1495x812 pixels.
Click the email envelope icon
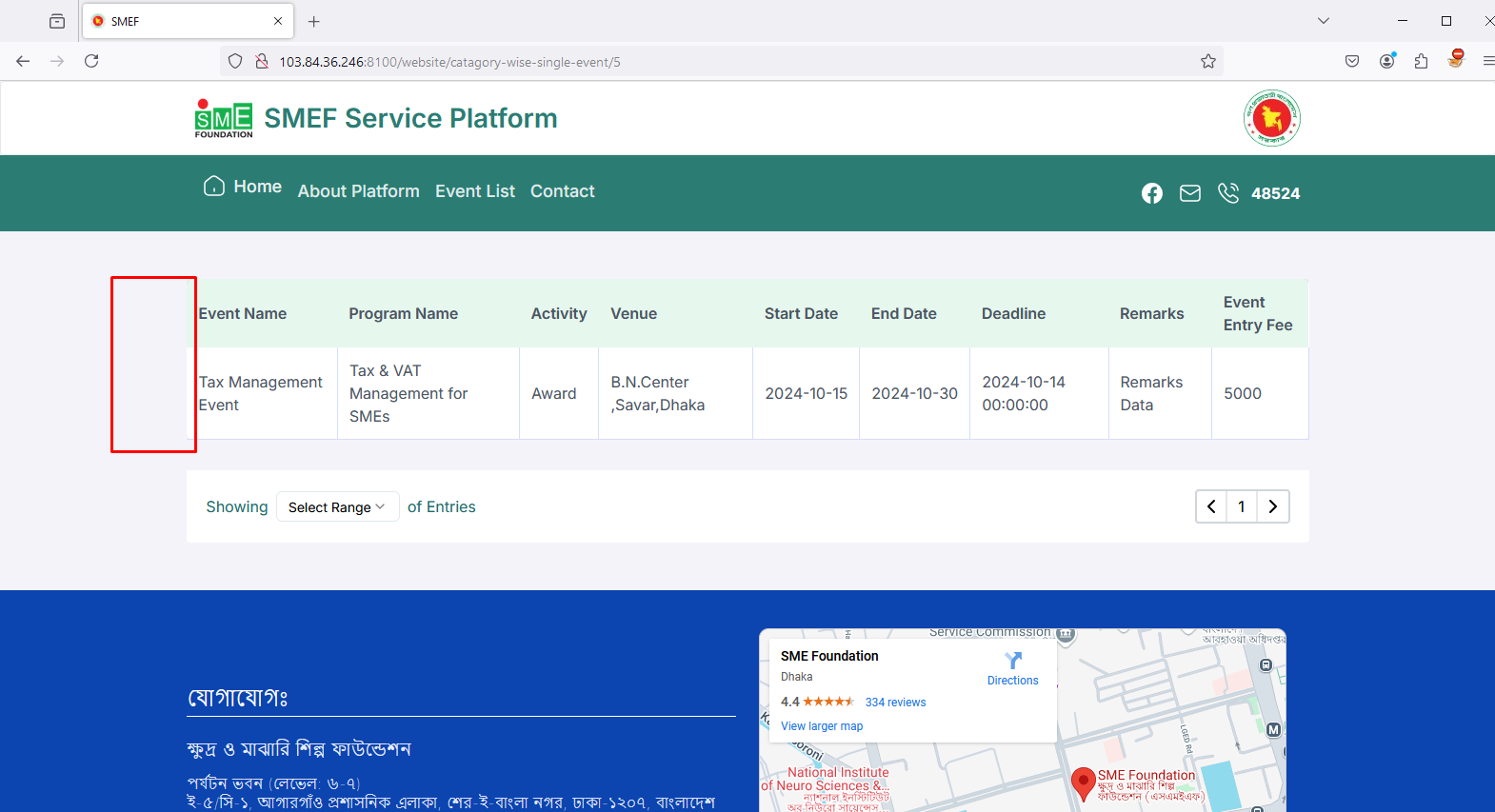[x=1190, y=193]
